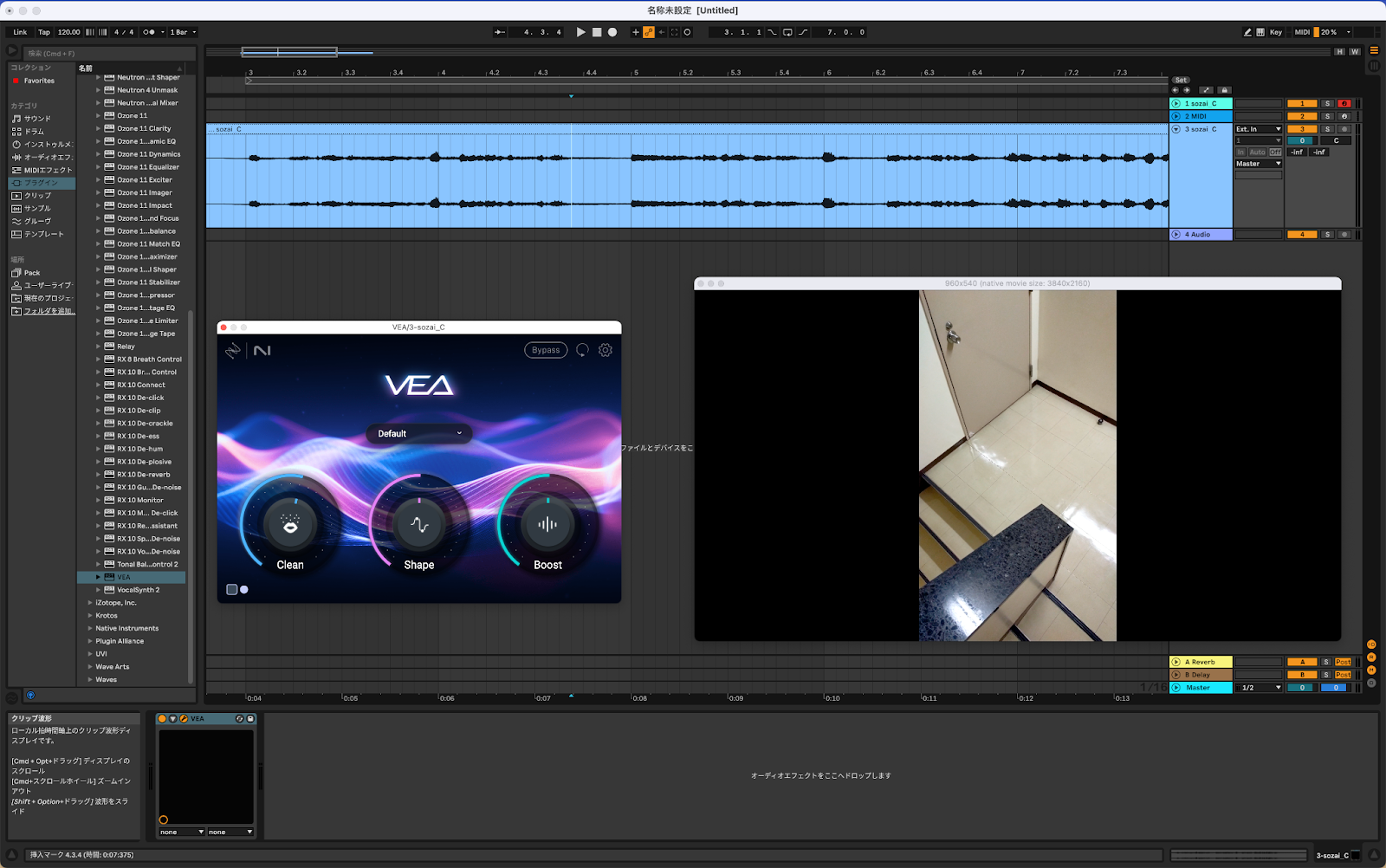Image resolution: width=1386 pixels, height=868 pixels.
Task: Click the Arrangement Record button
Action: tap(612, 32)
